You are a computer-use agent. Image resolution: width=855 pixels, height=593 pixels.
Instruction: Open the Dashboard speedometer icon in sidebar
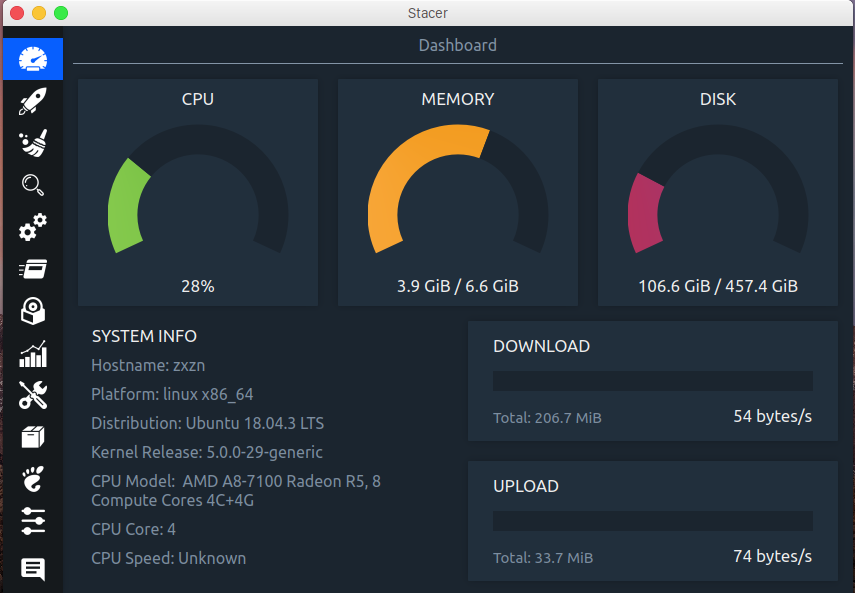[33, 59]
